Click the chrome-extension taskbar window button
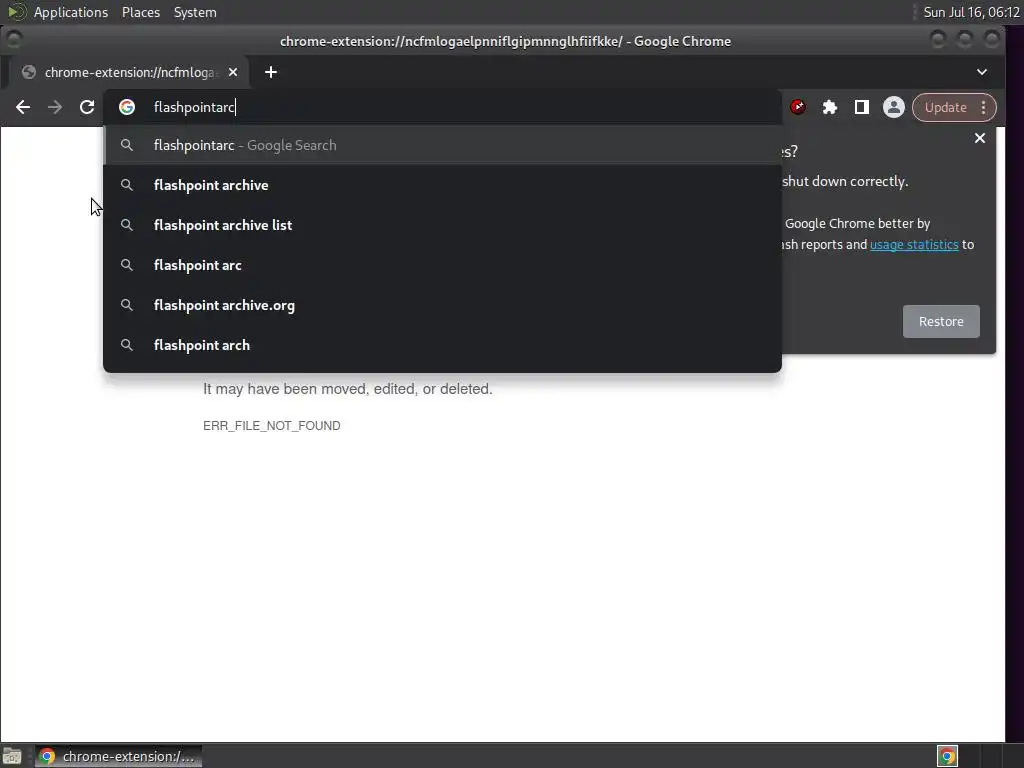Viewport: 1024px width, 768px height. [118, 756]
